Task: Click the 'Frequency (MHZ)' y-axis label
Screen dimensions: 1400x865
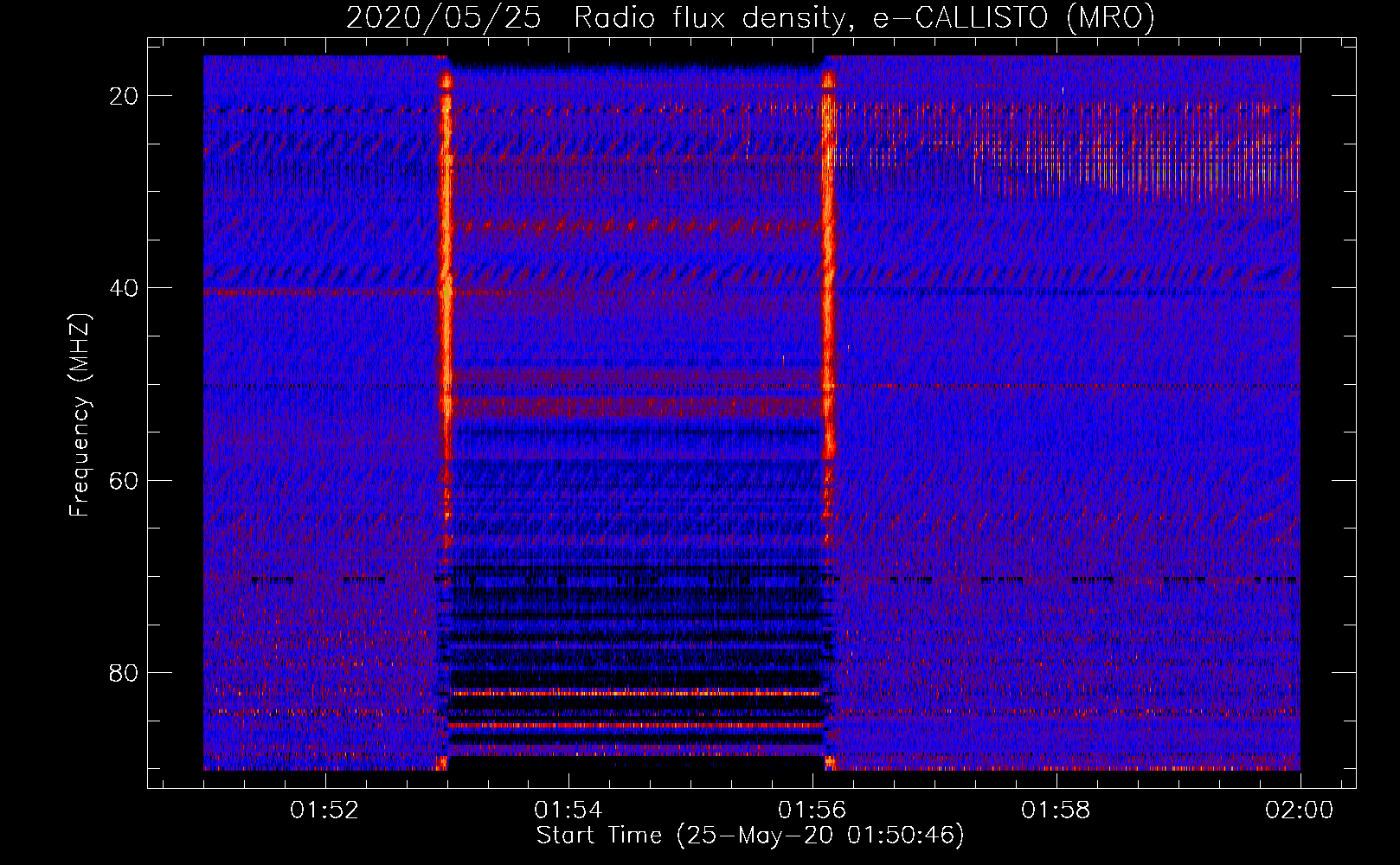Action: [80, 415]
